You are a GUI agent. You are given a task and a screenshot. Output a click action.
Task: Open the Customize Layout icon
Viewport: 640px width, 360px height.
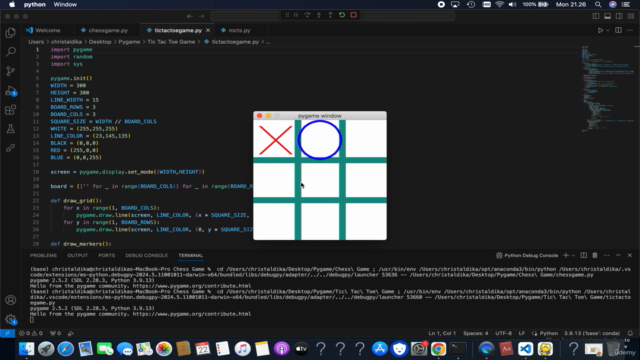point(631,16)
